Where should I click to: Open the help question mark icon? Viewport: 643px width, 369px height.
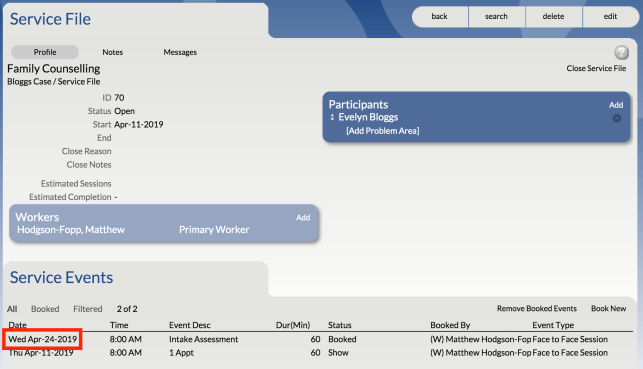621,52
